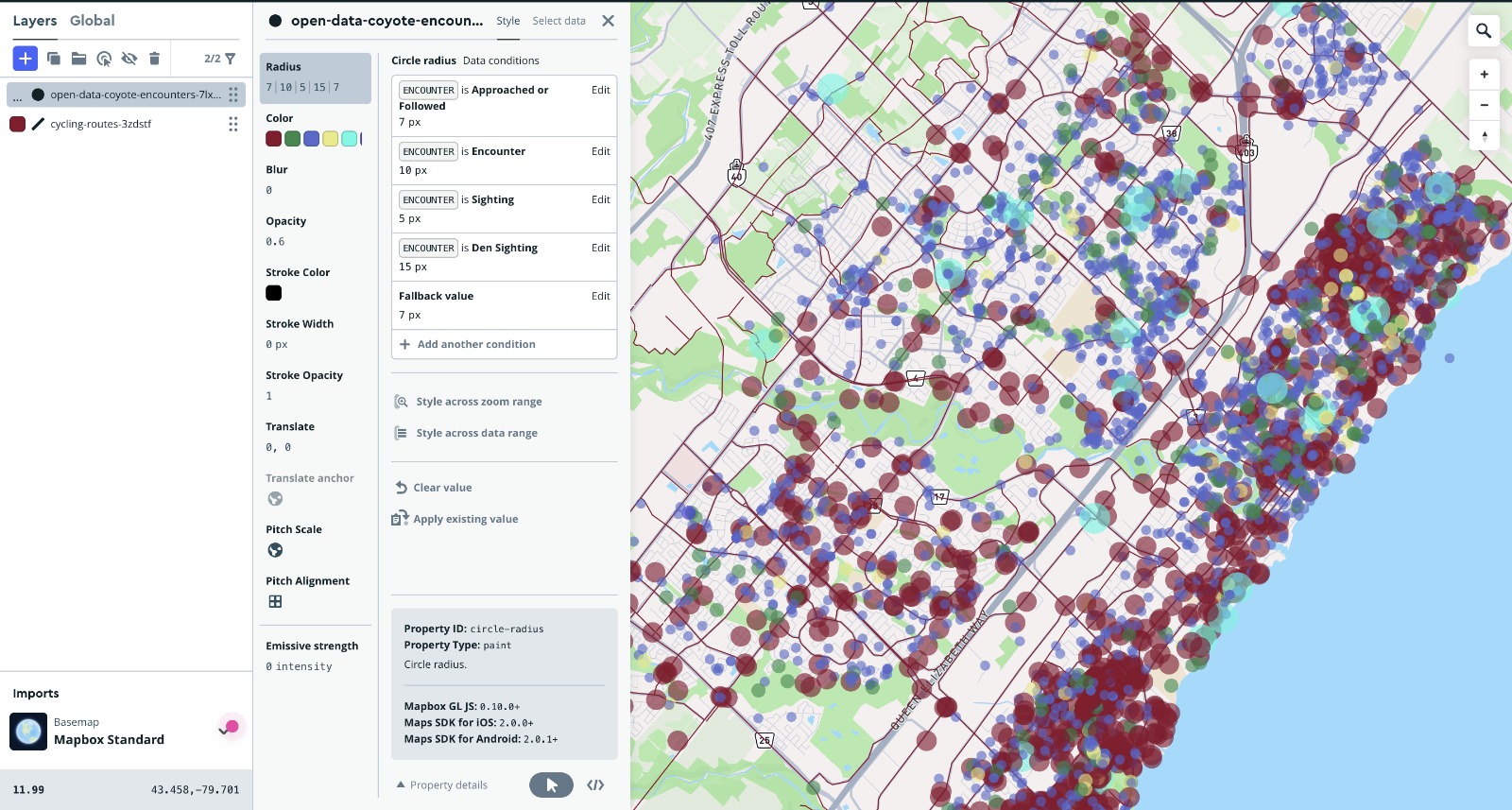Viewport: 1512px width, 810px height.
Task: Add a new layer with plus button
Action: (x=26, y=59)
